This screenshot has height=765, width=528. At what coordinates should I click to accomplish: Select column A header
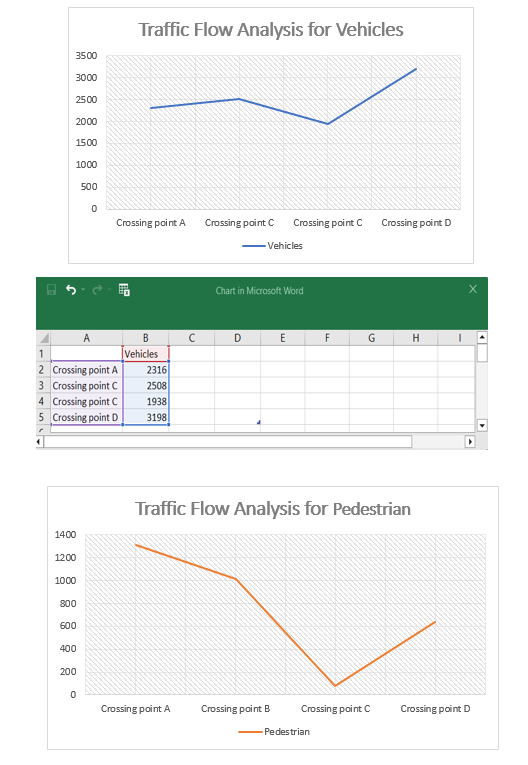[x=86, y=338]
